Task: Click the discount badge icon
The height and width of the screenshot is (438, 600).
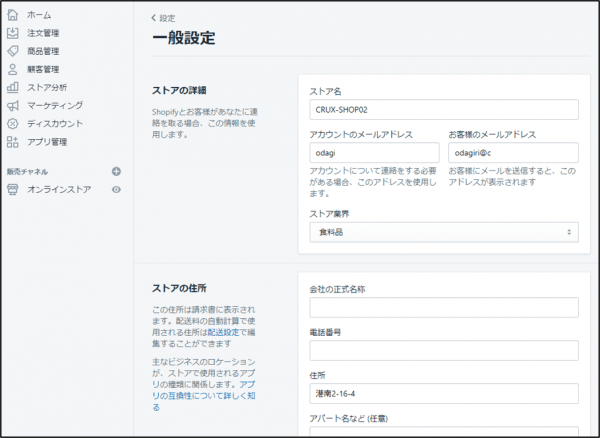Action: click(x=13, y=124)
